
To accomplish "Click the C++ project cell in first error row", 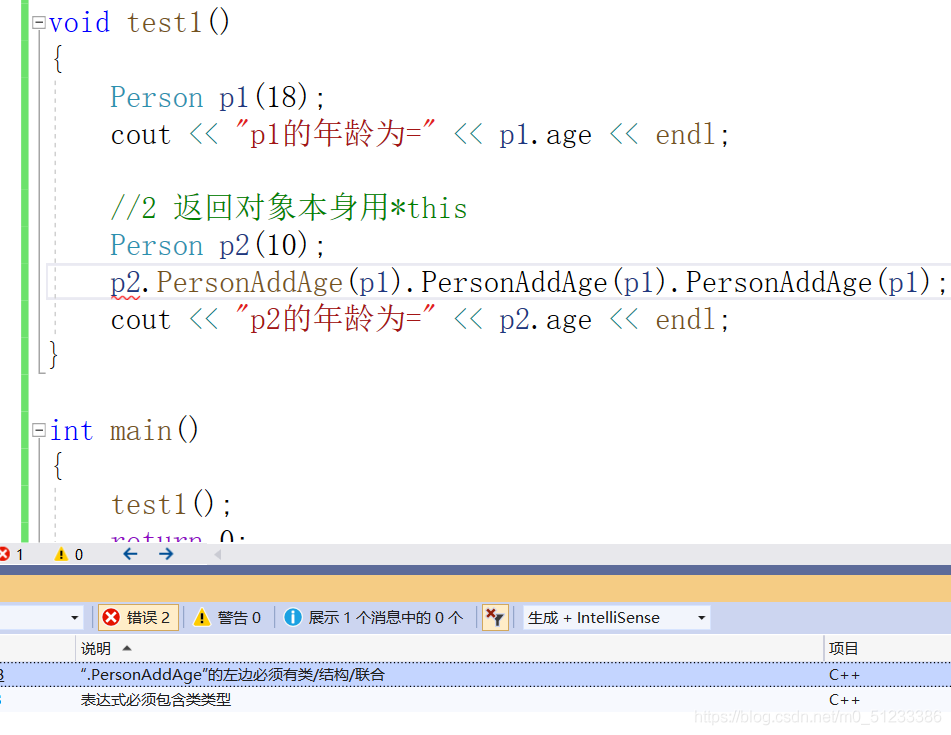I will pos(844,675).
